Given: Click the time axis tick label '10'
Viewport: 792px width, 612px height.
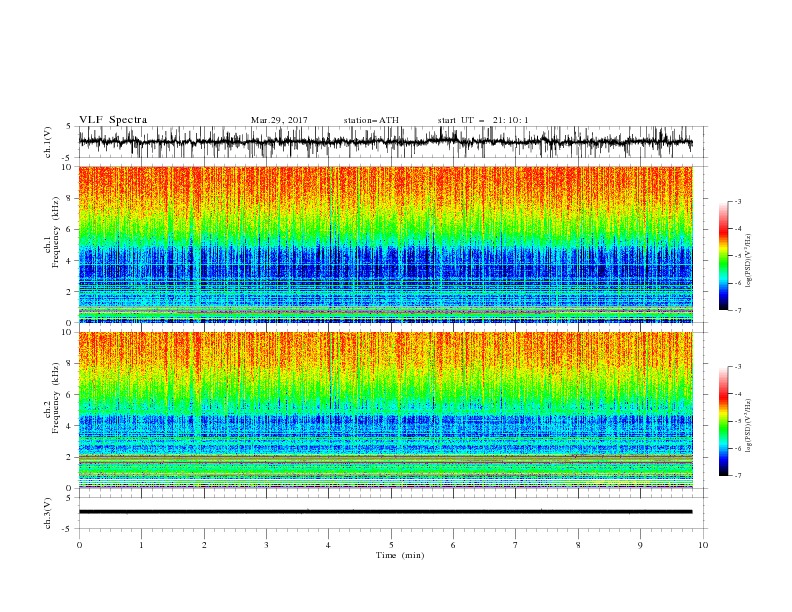Looking at the screenshot, I should point(703,545).
